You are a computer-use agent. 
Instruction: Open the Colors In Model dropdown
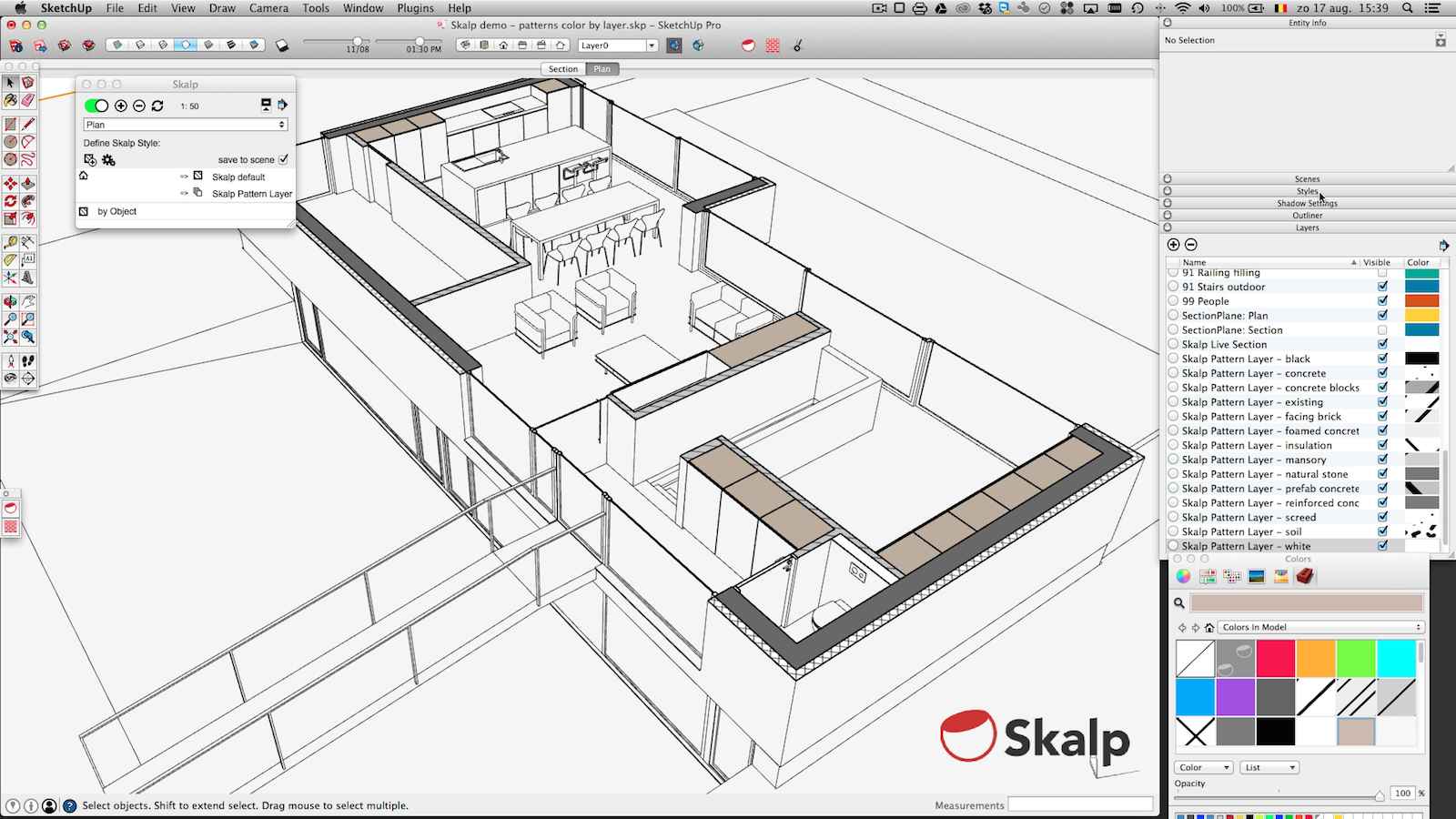[x=1319, y=627]
